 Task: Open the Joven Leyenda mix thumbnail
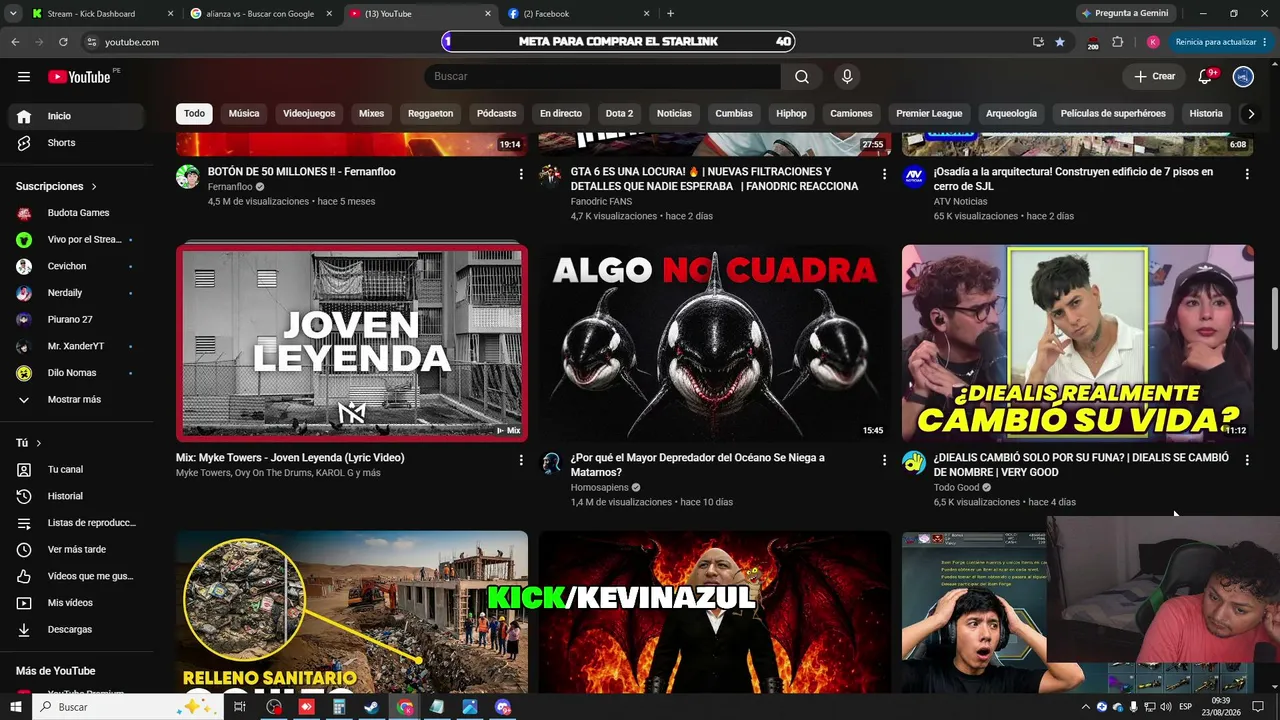point(352,343)
